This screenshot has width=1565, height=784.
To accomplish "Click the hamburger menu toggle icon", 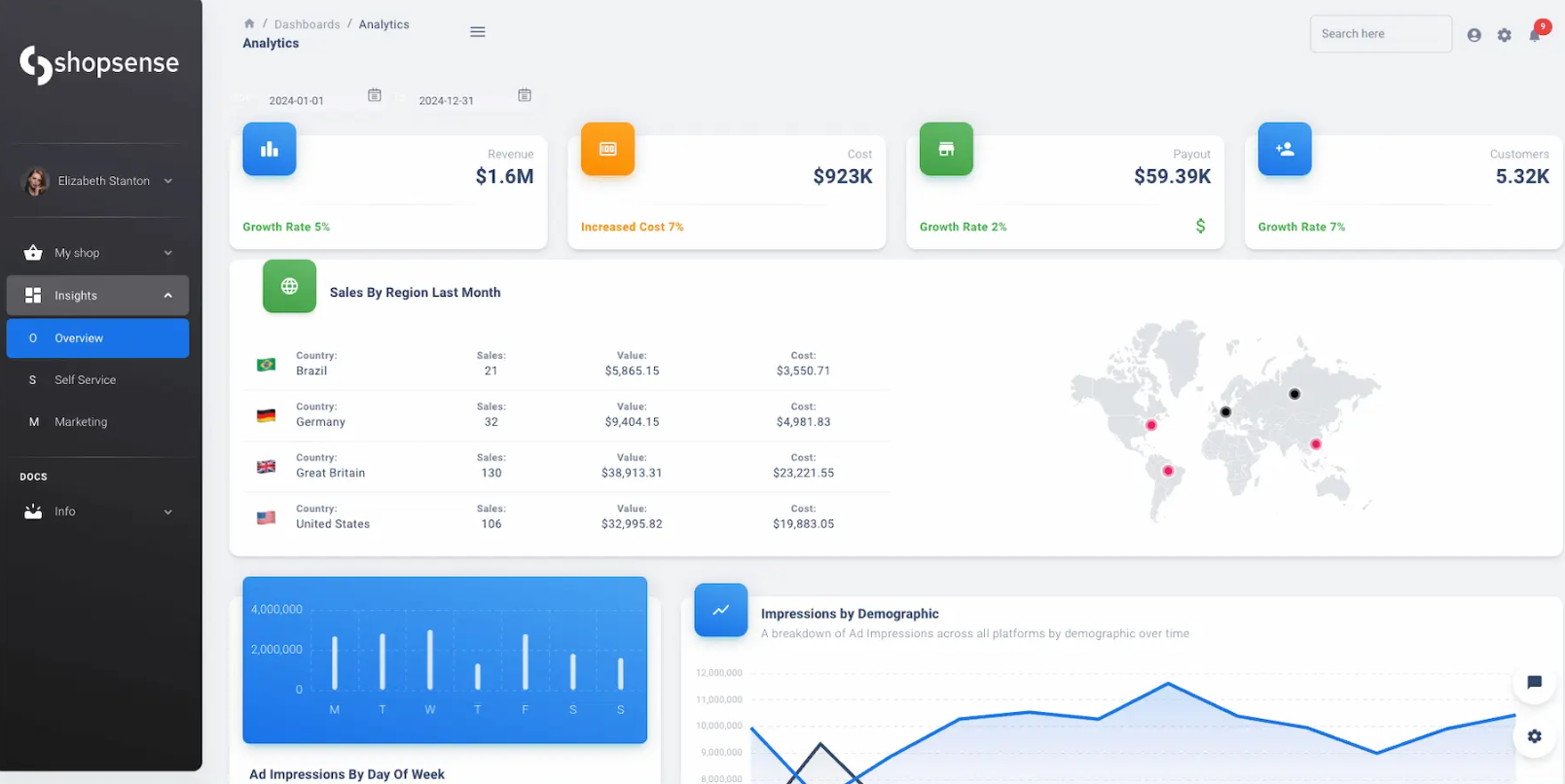I will (477, 32).
